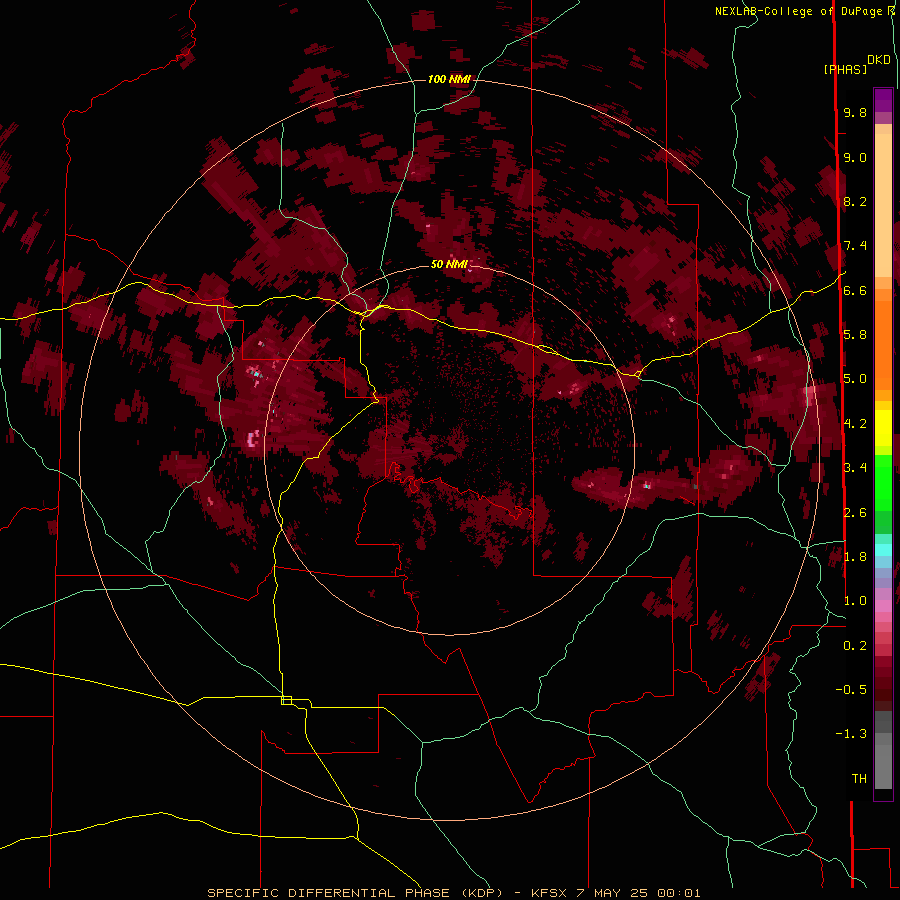Image resolution: width=900 pixels, height=900 pixels.
Task: Click the 00:01 timestamp in the footer
Action: pos(679,893)
